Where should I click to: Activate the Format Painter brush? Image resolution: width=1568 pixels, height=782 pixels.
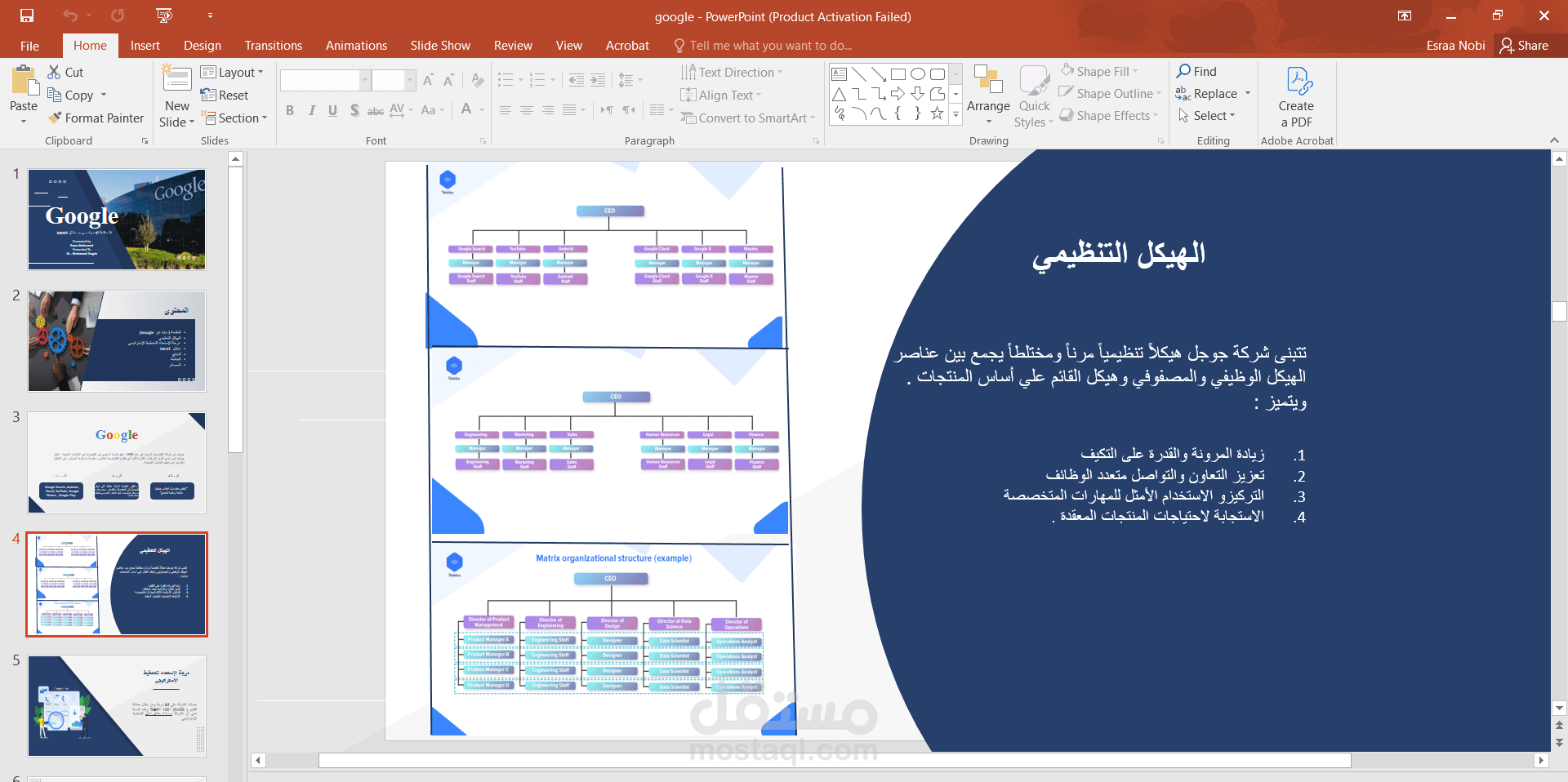click(x=96, y=118)
